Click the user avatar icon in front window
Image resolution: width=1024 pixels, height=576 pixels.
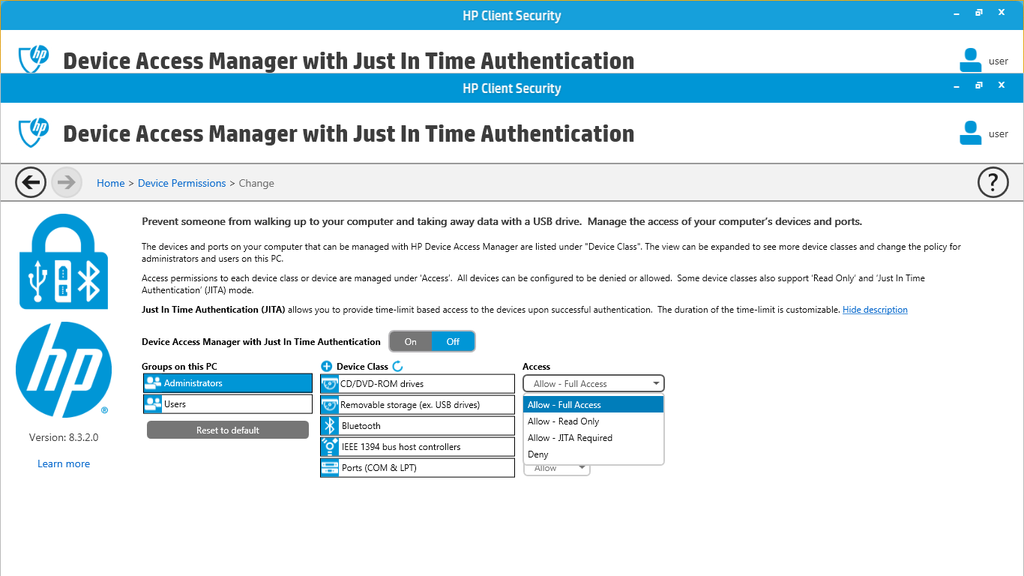[x=970, y=133]
